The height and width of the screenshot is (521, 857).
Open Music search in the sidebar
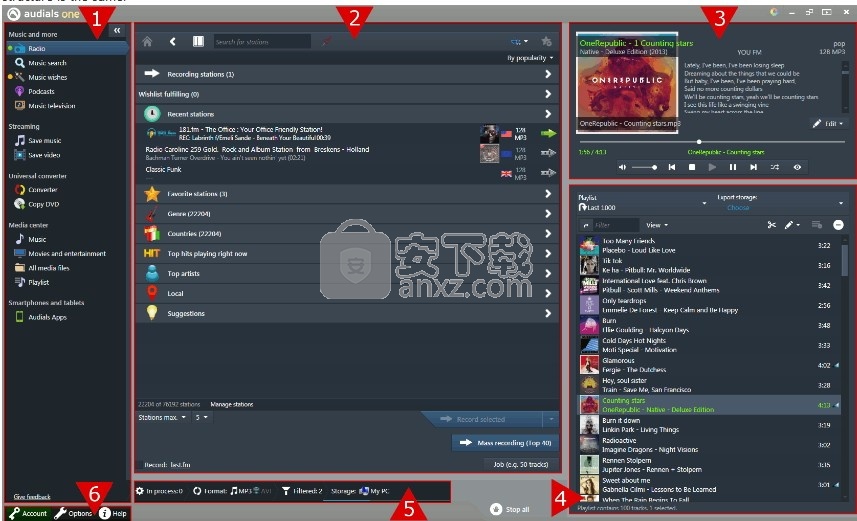[47, 63]
